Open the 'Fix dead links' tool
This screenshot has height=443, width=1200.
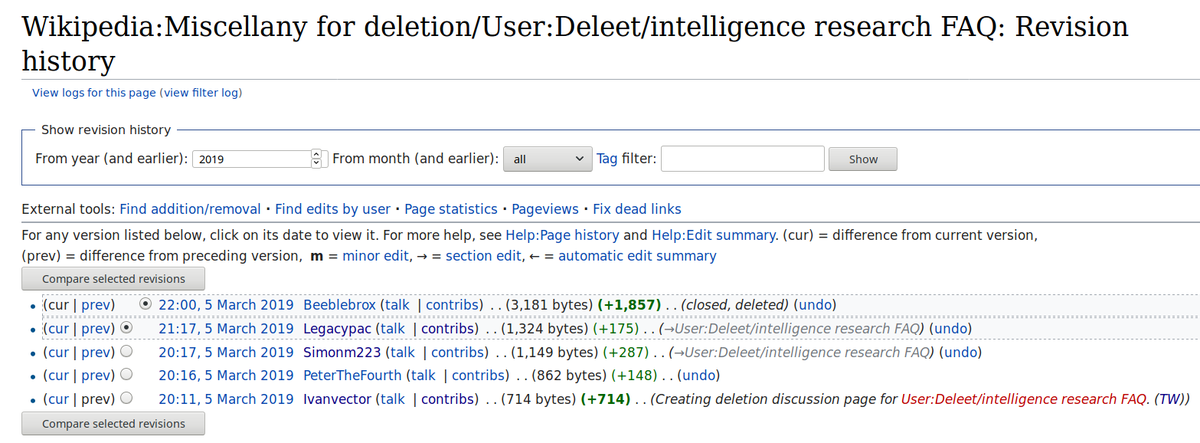click(637, 209)
